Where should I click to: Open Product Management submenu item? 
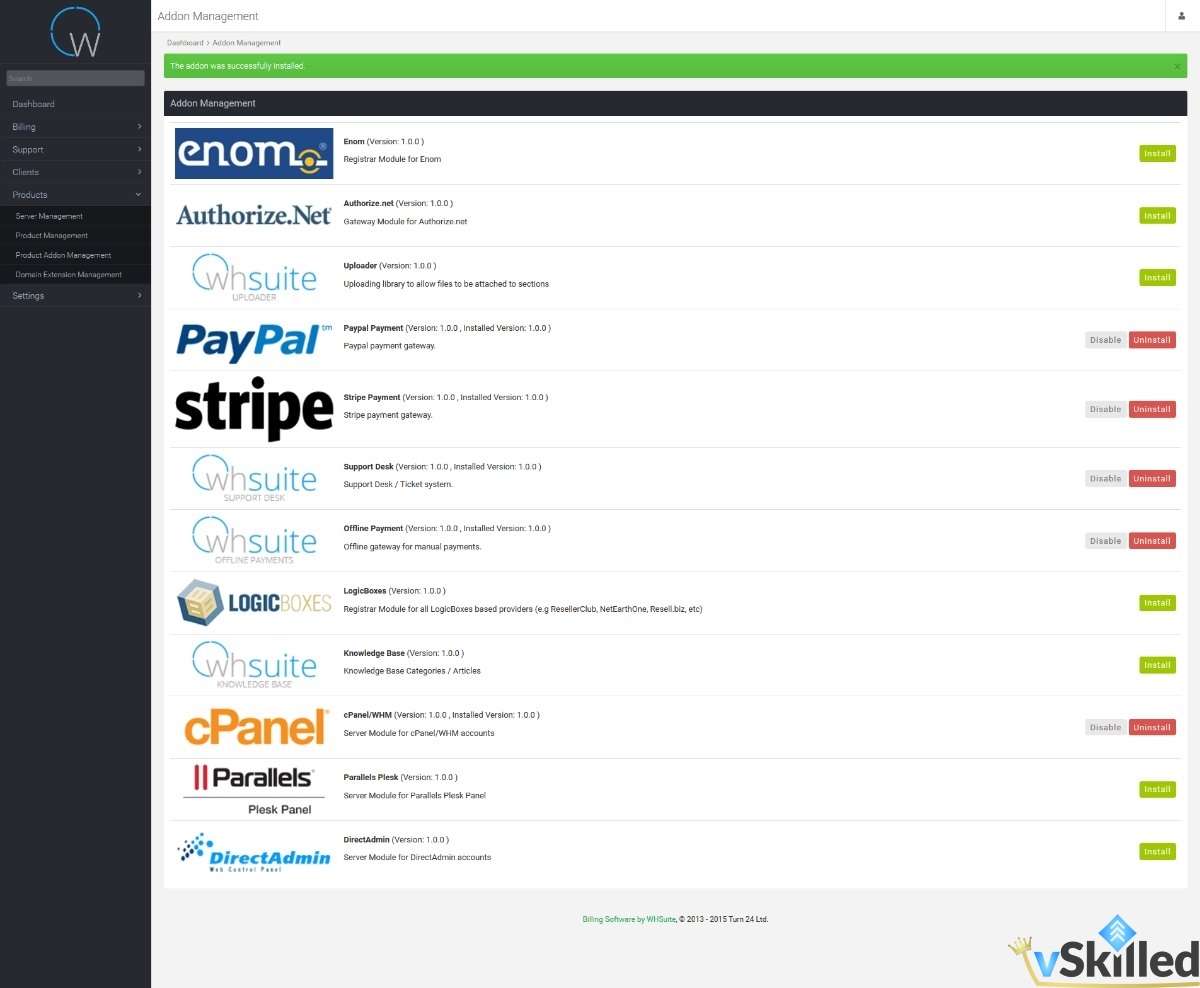tap(75, 236)
